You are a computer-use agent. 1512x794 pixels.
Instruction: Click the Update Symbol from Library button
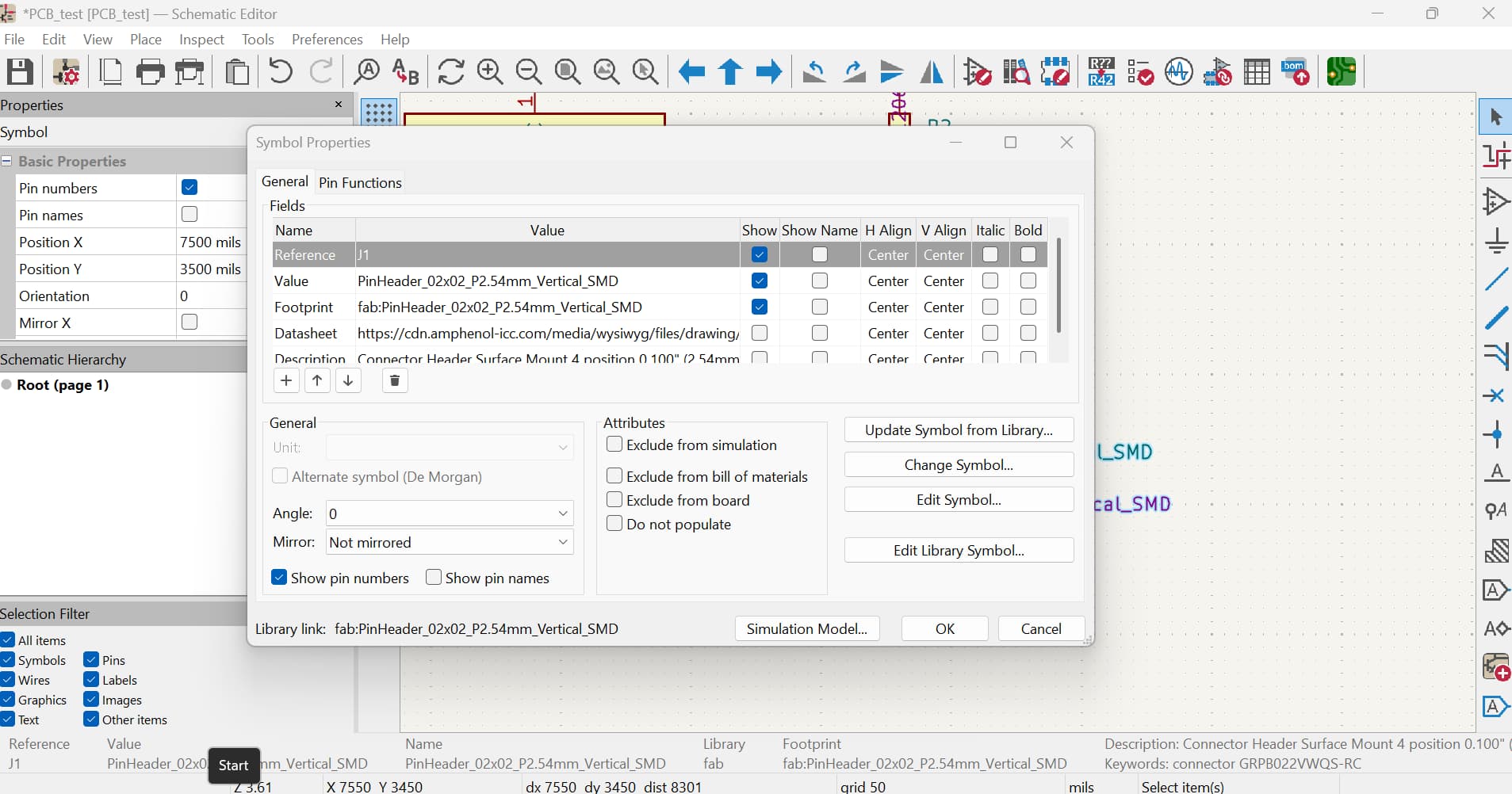pos(959,430)
